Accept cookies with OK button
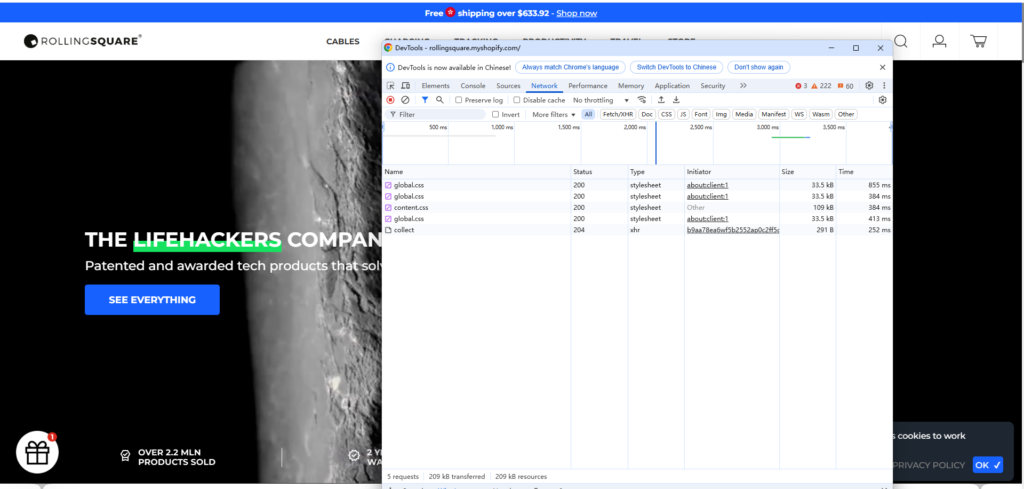Image resolution: width=1024 pixels, height=489 pixels. click(987, 465)
